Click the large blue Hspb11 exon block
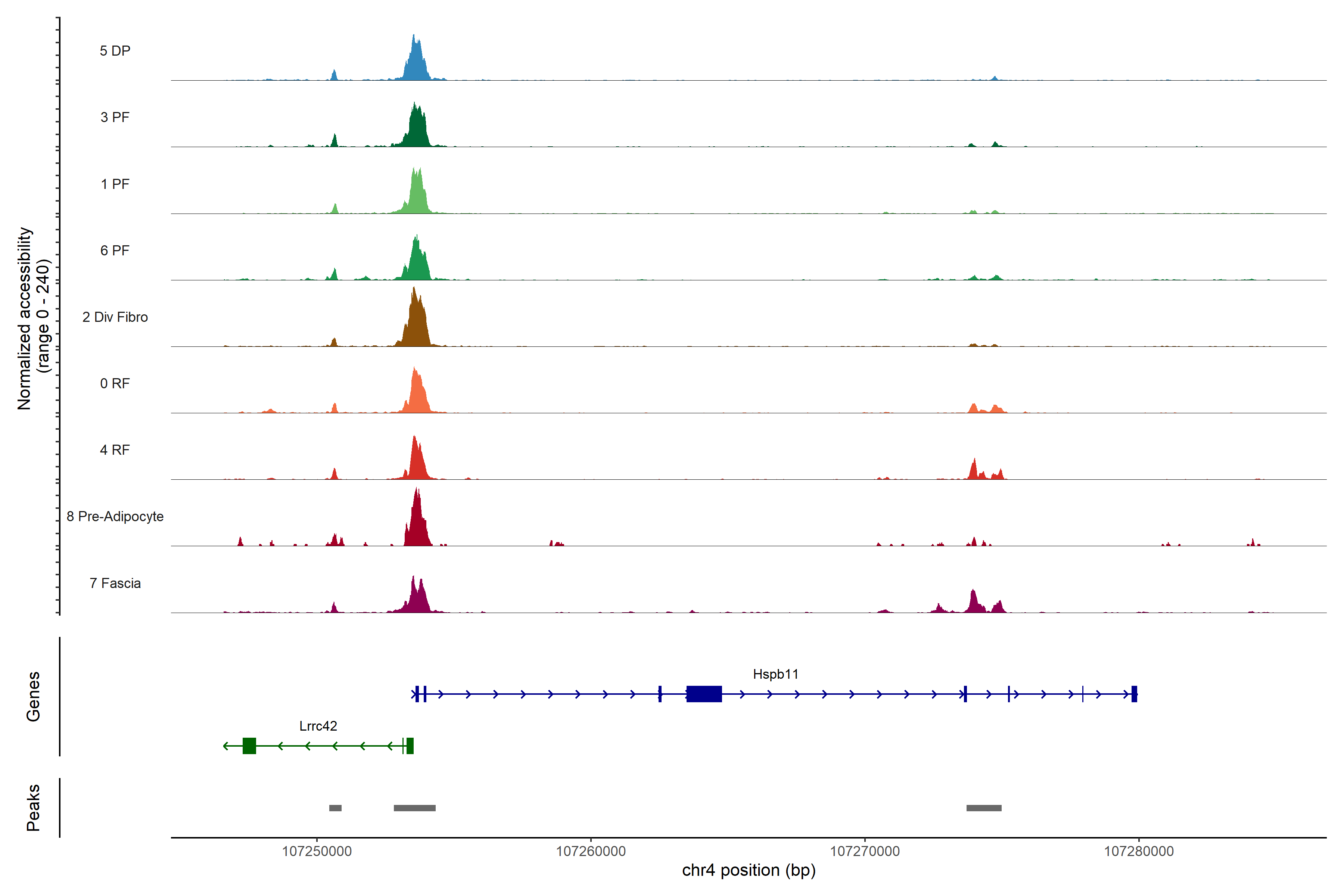The width and height of the screenshot is (1344, 896). 704,694
